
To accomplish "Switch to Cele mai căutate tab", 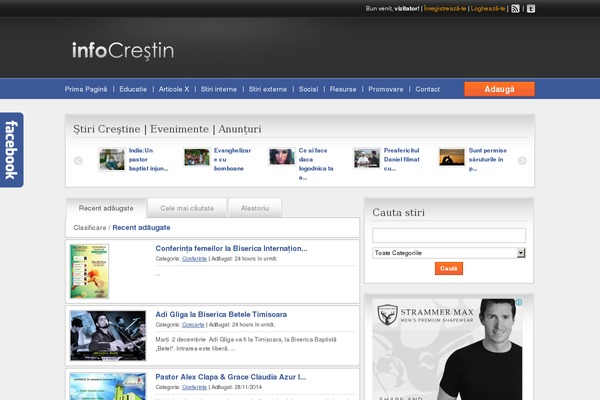I will [187, 208].
